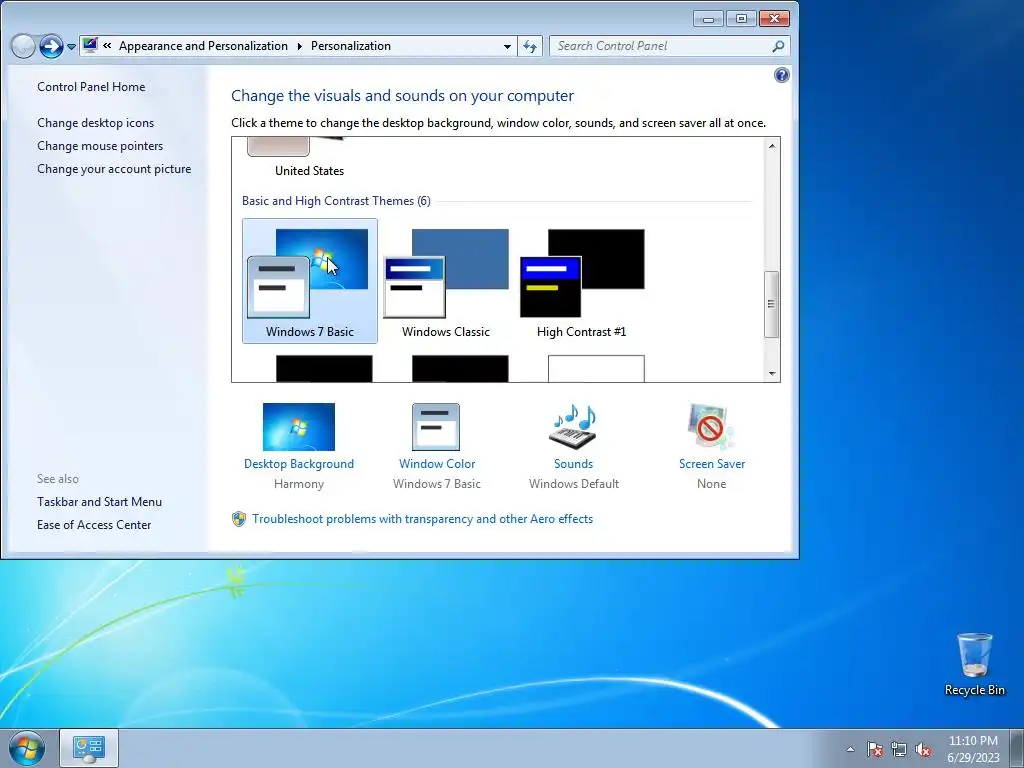Open Help with the question mark icon
This screenshot has width=1024, height=768.
(782, 75)
